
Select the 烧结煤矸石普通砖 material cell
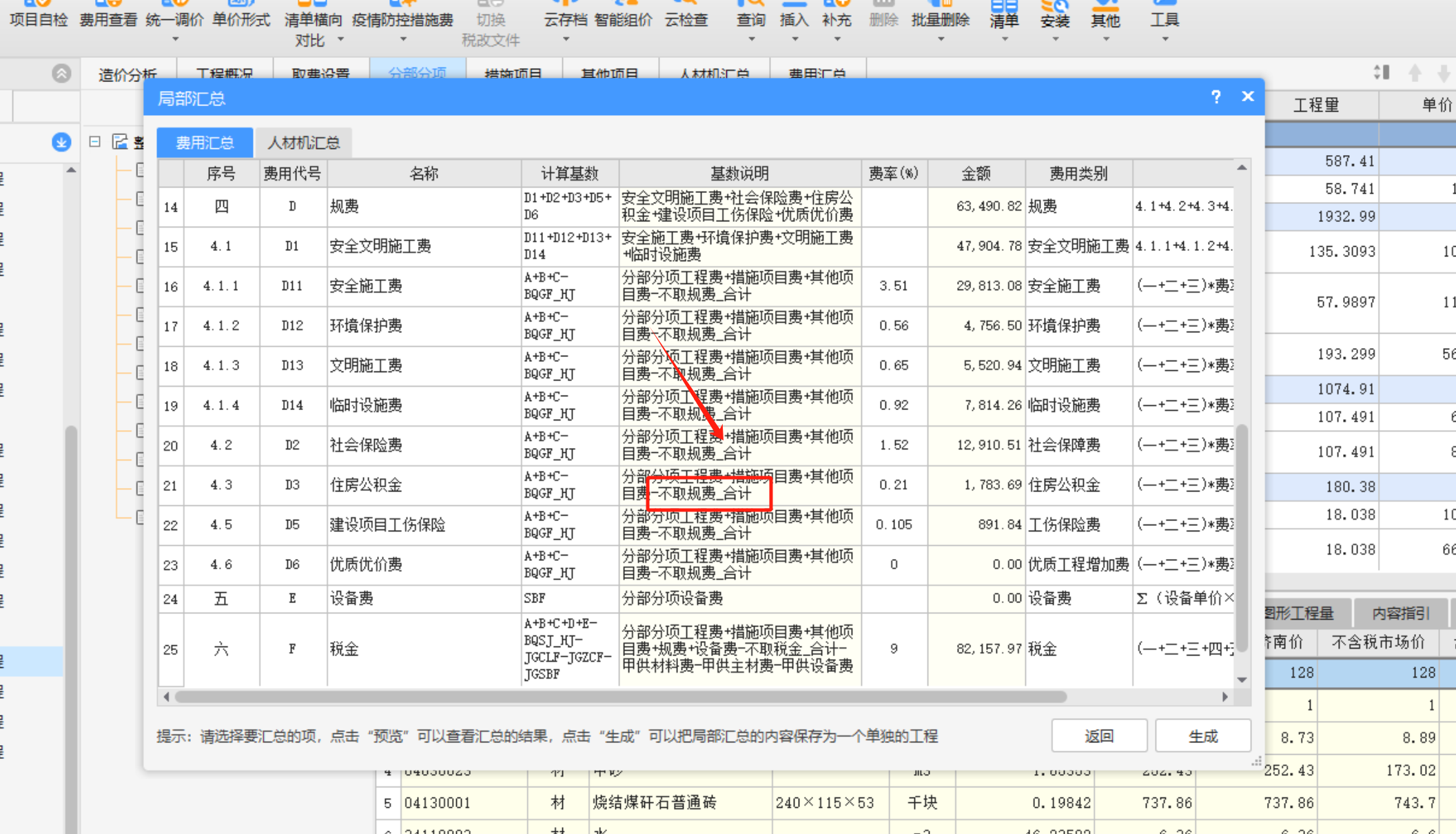coord(680,803)
